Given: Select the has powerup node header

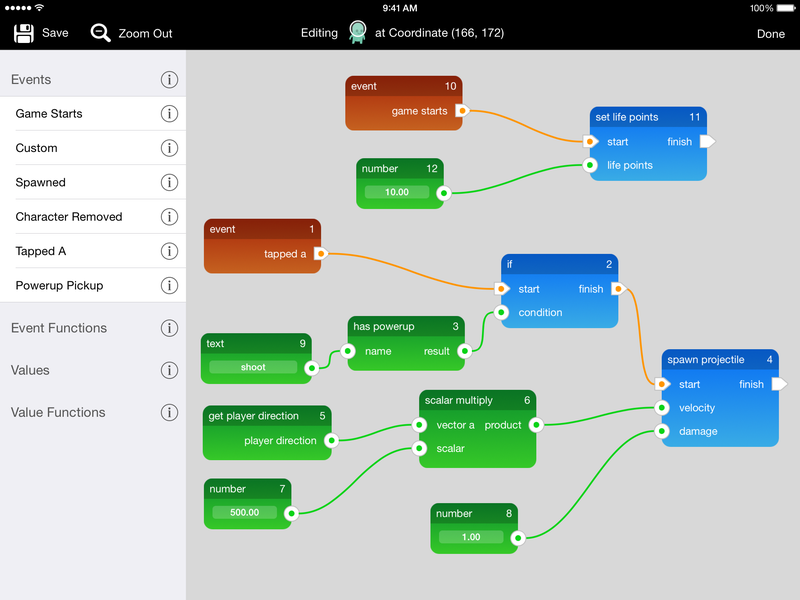Looking at the screenshot, I should [406, 327].
